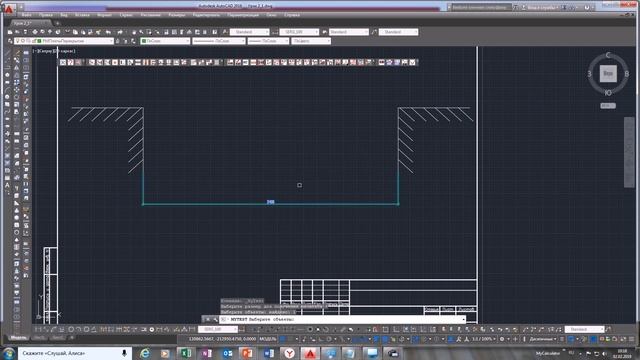
Task: Open the Properties palette icon
Action: pyautogui.click(x=167, y=32)
